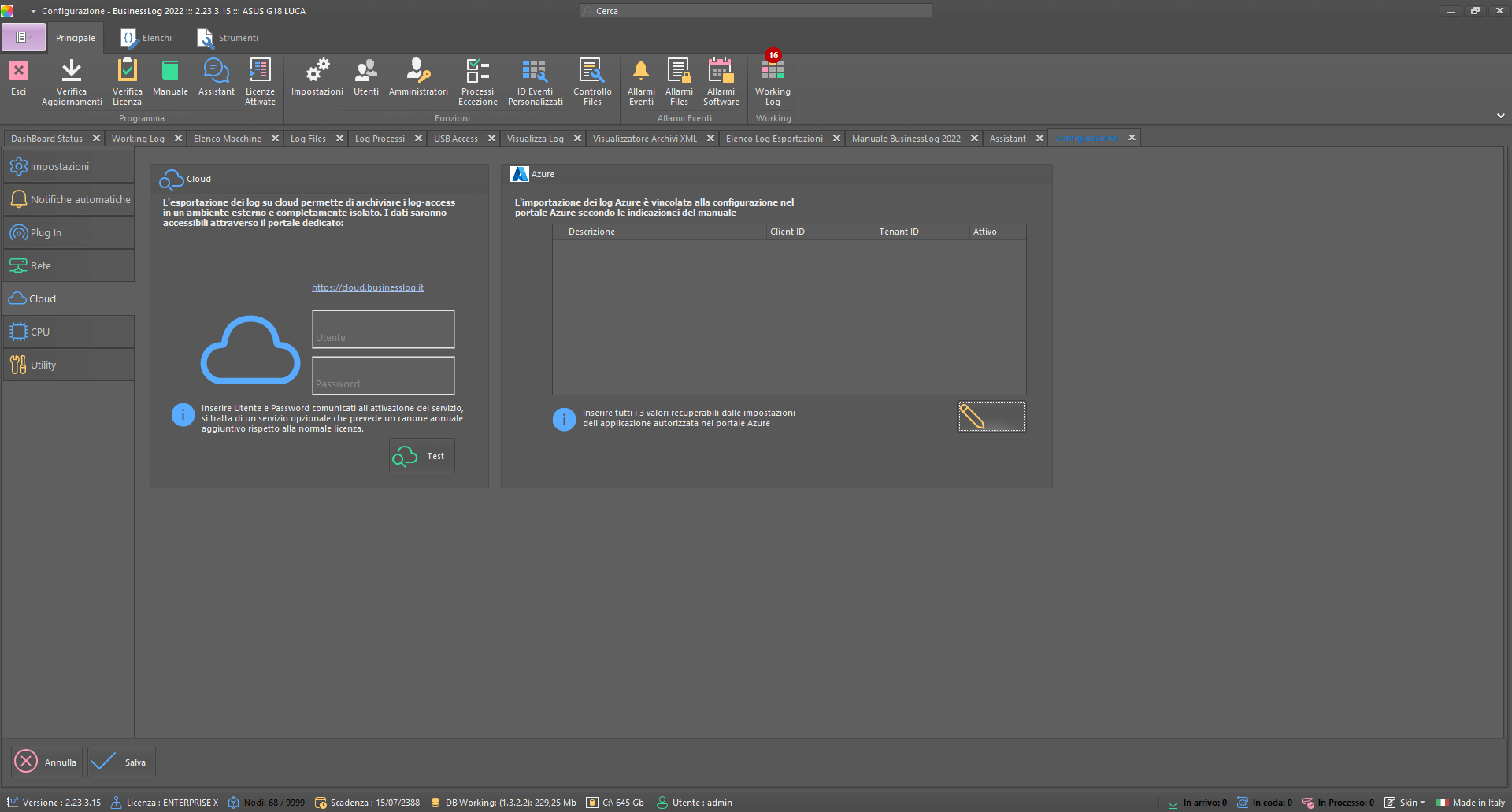Select Cloud in sidebar

(69, 298)
